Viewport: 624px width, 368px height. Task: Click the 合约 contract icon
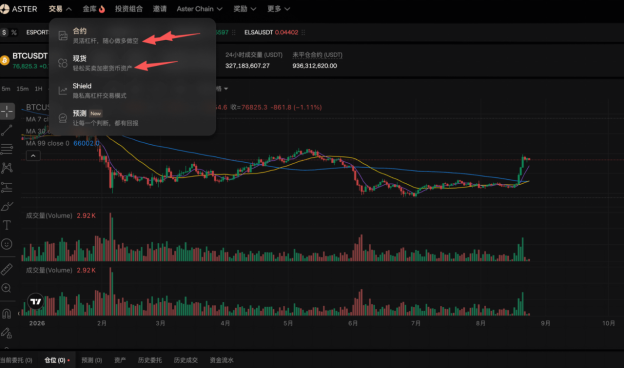point(63,36)
